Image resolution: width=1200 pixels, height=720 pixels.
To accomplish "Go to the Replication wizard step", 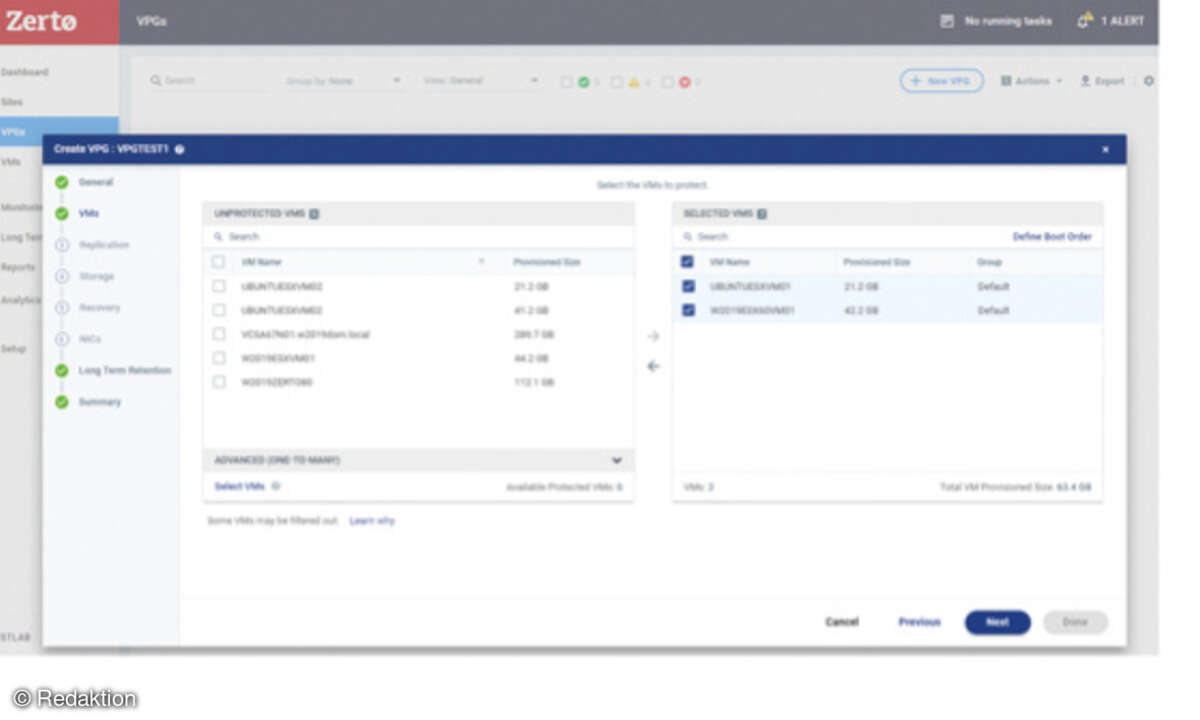I will pyautogui.click(x=104, y=245).
